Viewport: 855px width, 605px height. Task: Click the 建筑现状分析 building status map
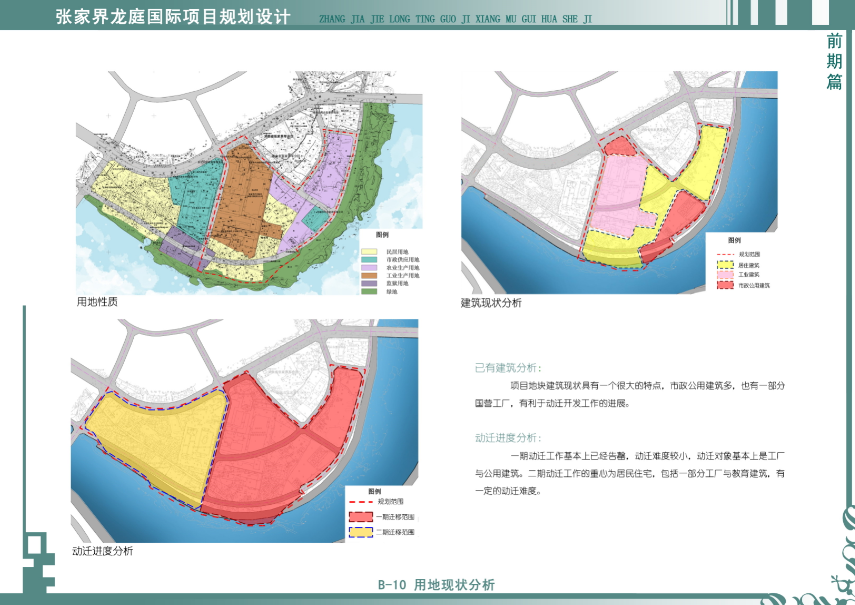coord(619,183)
